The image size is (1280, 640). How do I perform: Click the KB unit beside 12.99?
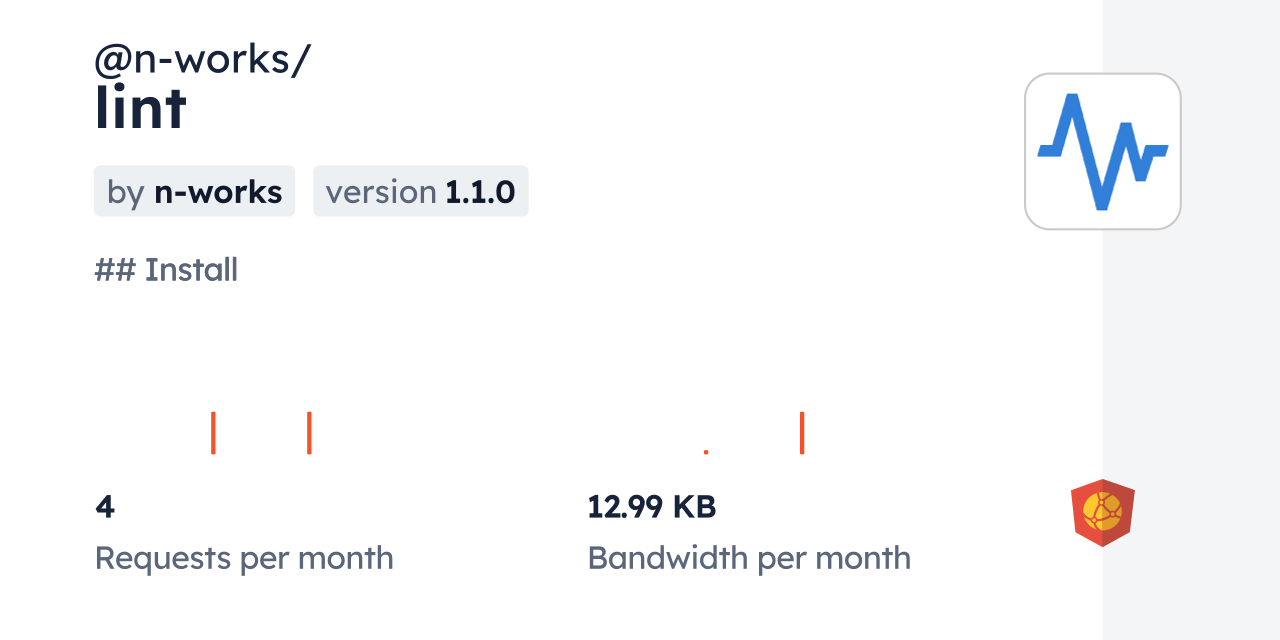point(694,507)
